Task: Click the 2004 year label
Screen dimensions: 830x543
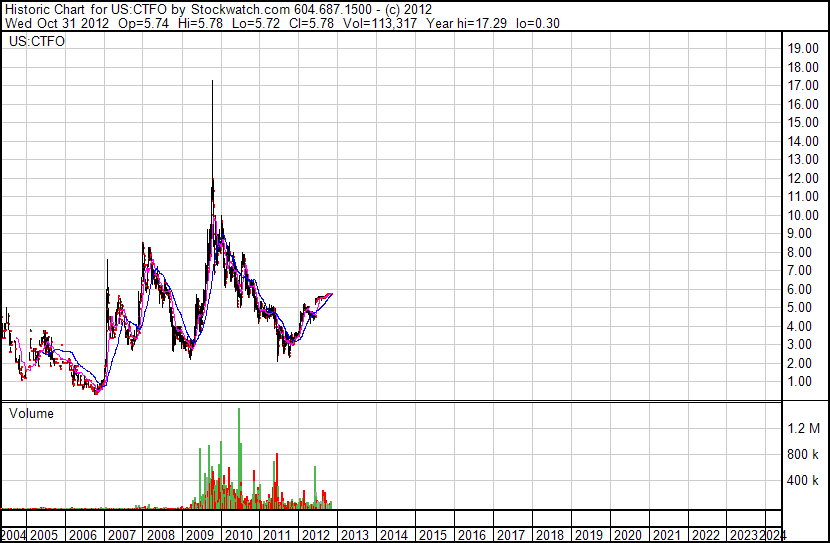Action: (x=14, y=535)
